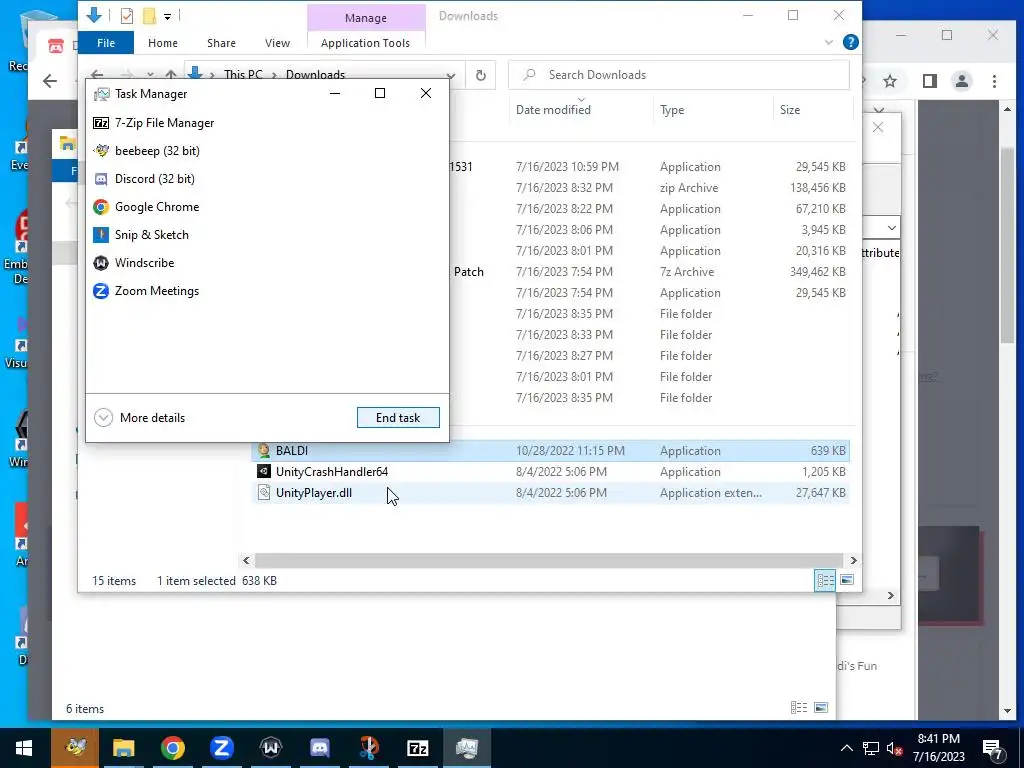This screenshot has height=768, width=1024.
Task: Click Chrome back arrow button
Action: click(50, 81)
